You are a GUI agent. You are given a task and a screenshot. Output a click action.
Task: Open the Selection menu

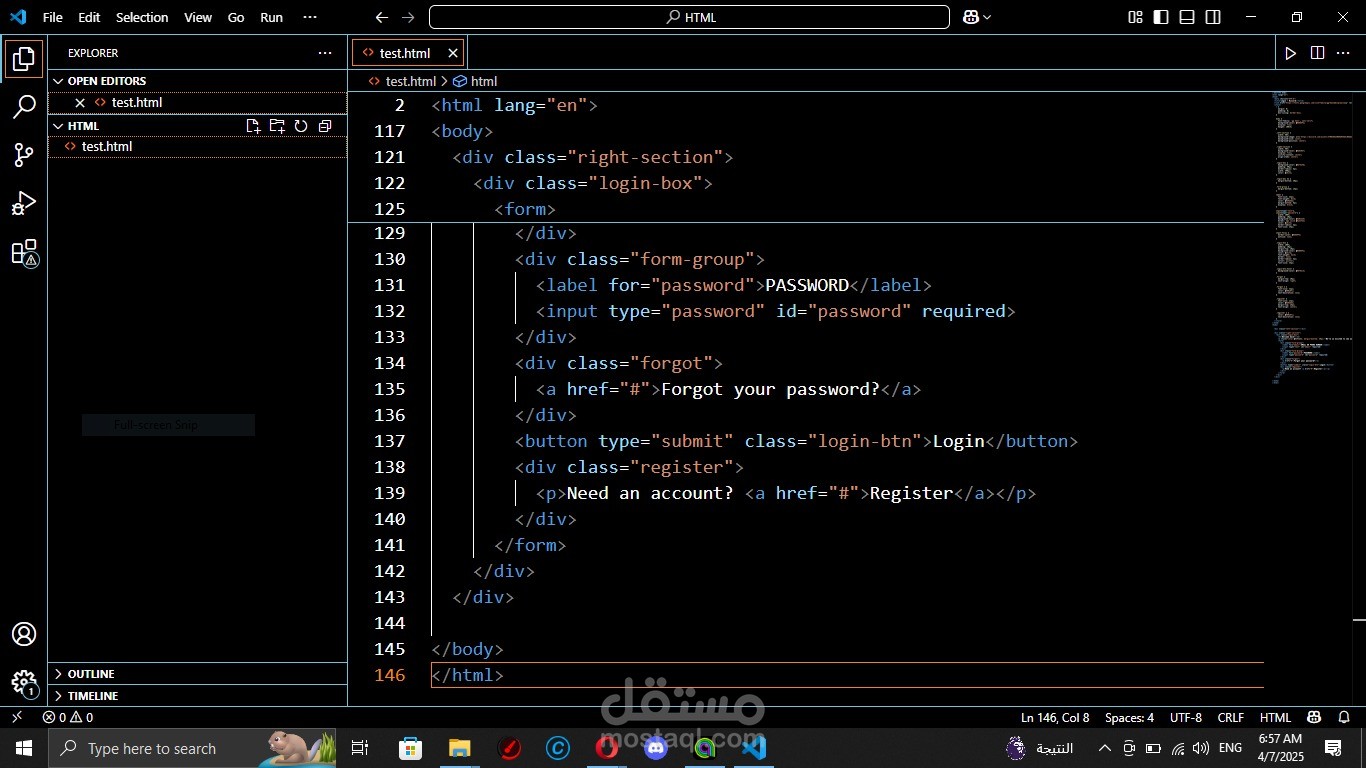point(142,17)
